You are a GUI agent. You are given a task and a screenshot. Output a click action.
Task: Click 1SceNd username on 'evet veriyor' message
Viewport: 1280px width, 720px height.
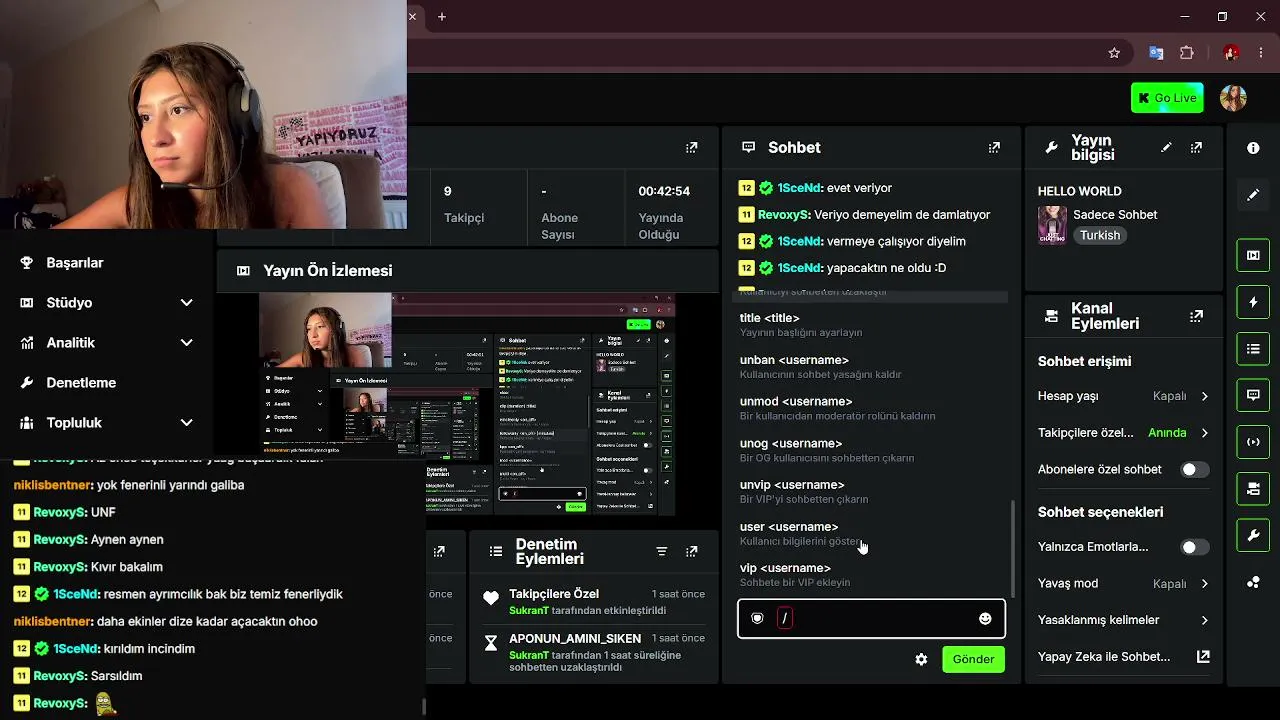pos(799,188)
